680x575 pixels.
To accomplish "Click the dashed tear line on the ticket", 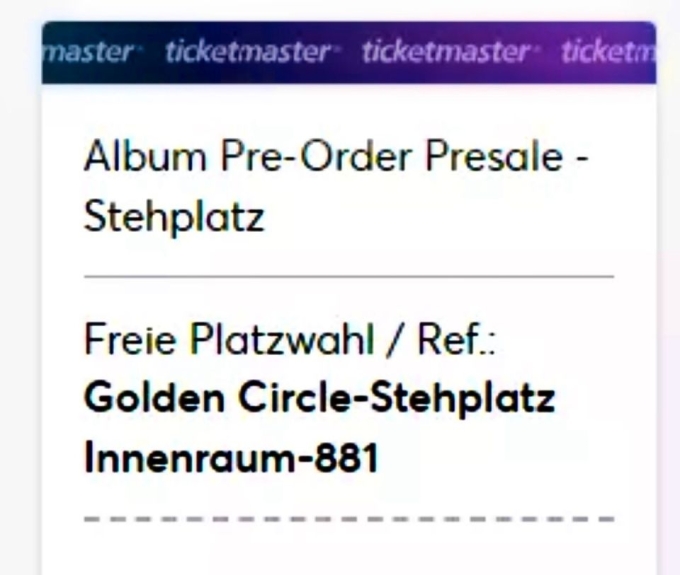I will pos(348,519).
